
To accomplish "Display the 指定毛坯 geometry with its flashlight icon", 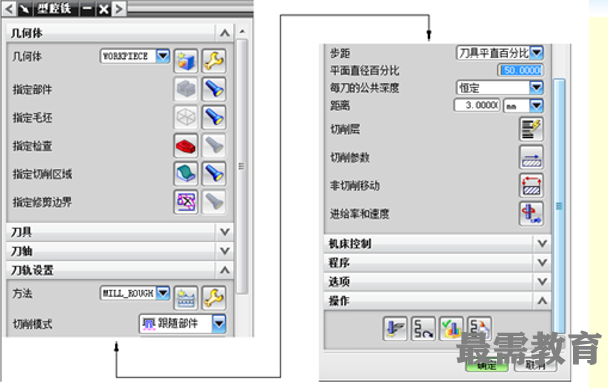I will [x=214, y=117].
